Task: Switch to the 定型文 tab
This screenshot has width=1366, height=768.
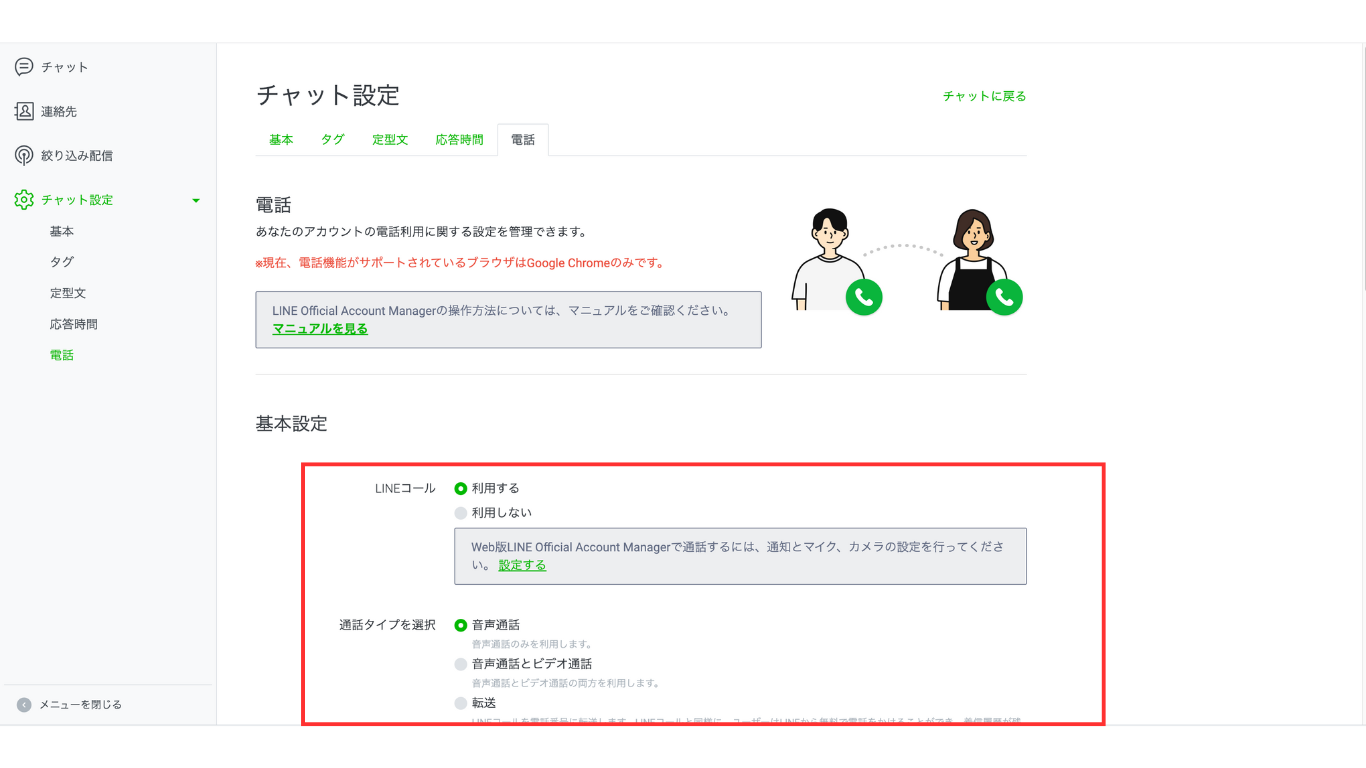Action: coord(391,140)
